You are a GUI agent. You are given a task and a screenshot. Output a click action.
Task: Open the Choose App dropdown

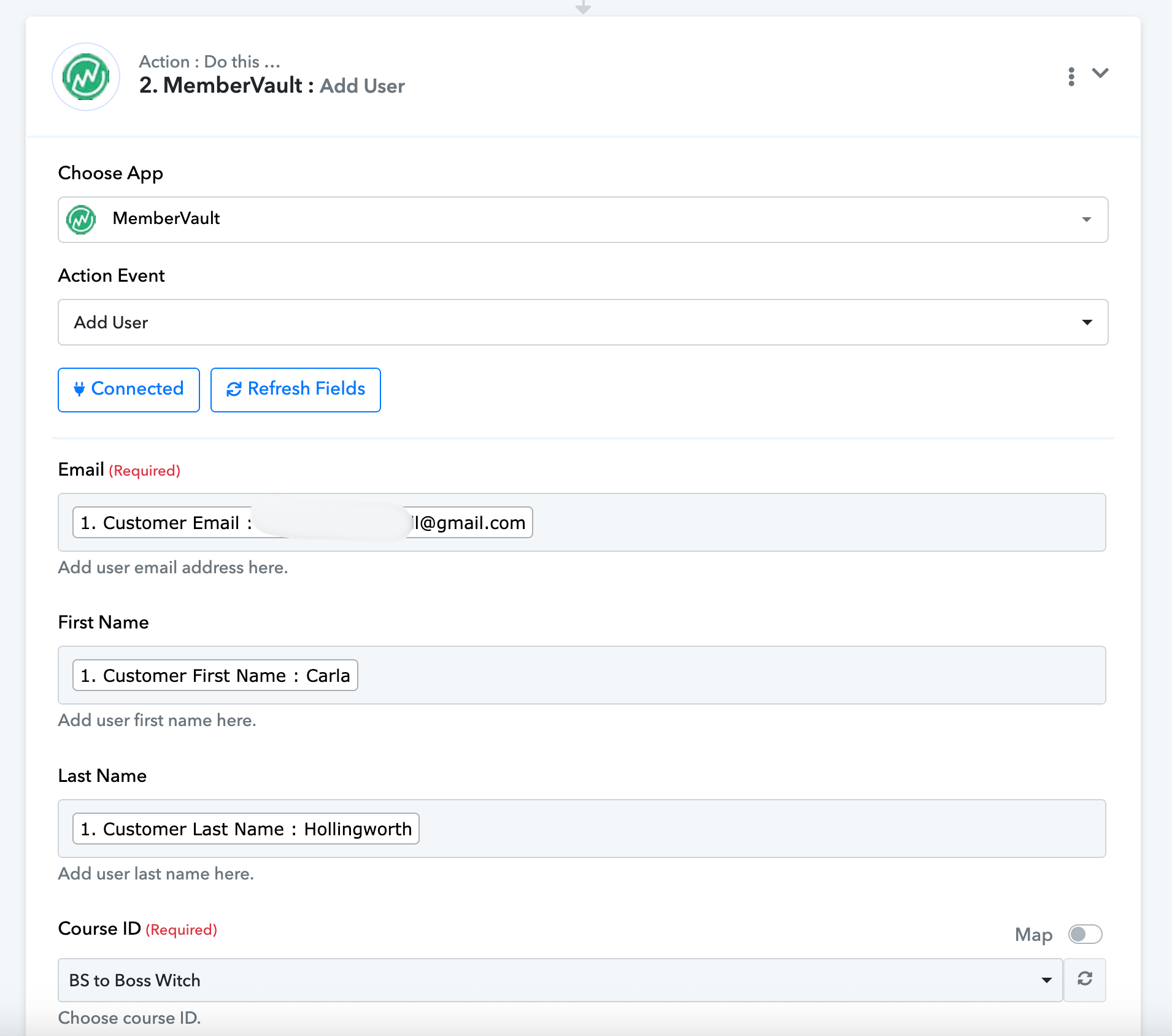pos(1086,220)
